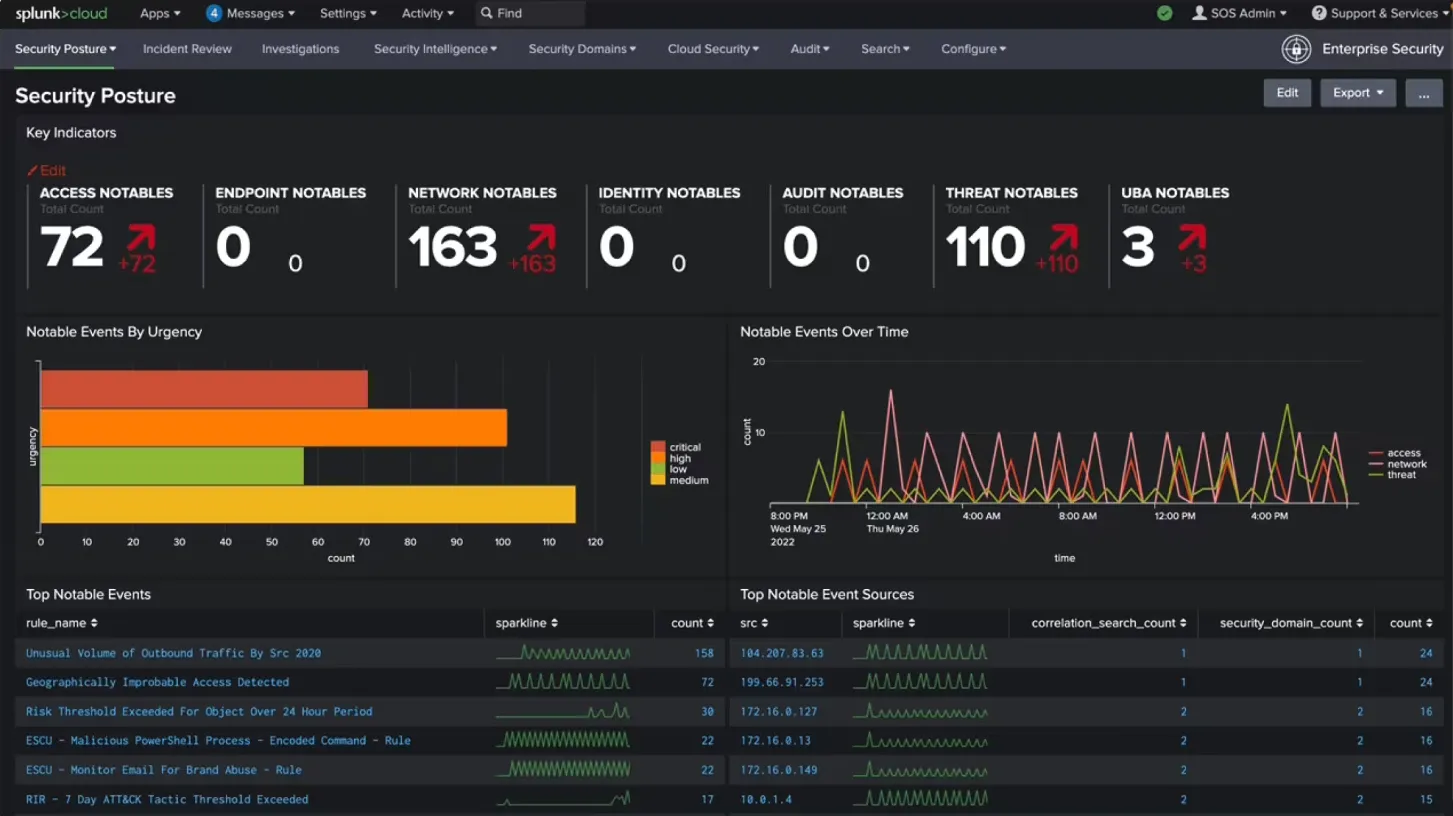Image resolution: width=1453 pixels, height=816 pixels.
Task: Click the SOS Admin user icon
Action: [x=1198, y=13]
